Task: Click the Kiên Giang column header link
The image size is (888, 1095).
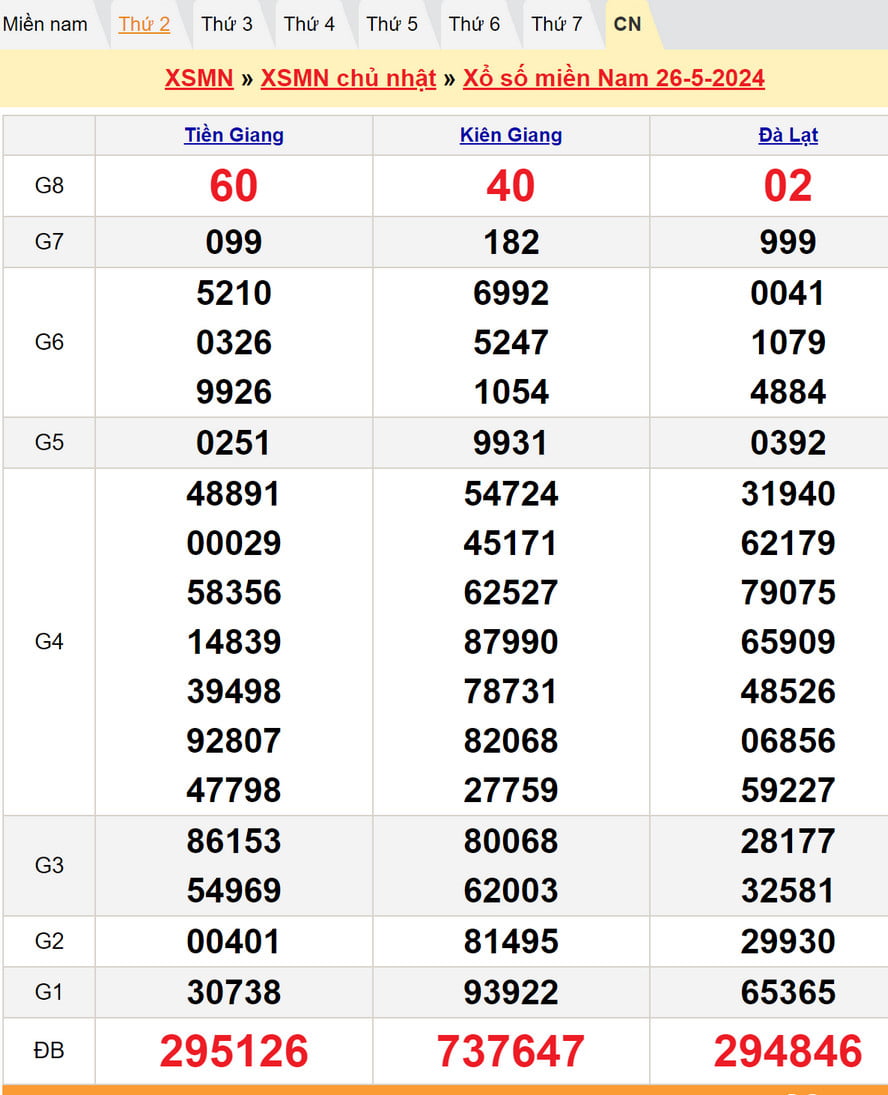Action: [511, 135]
